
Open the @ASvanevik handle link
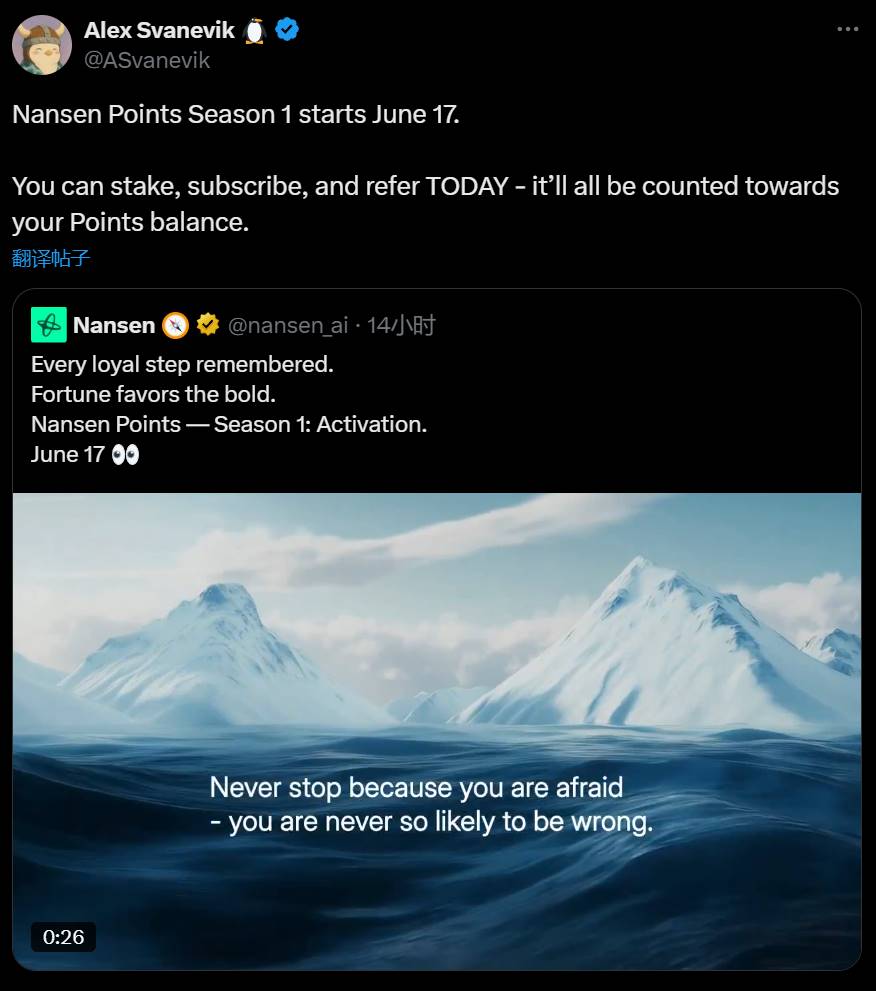pos(147,60)
